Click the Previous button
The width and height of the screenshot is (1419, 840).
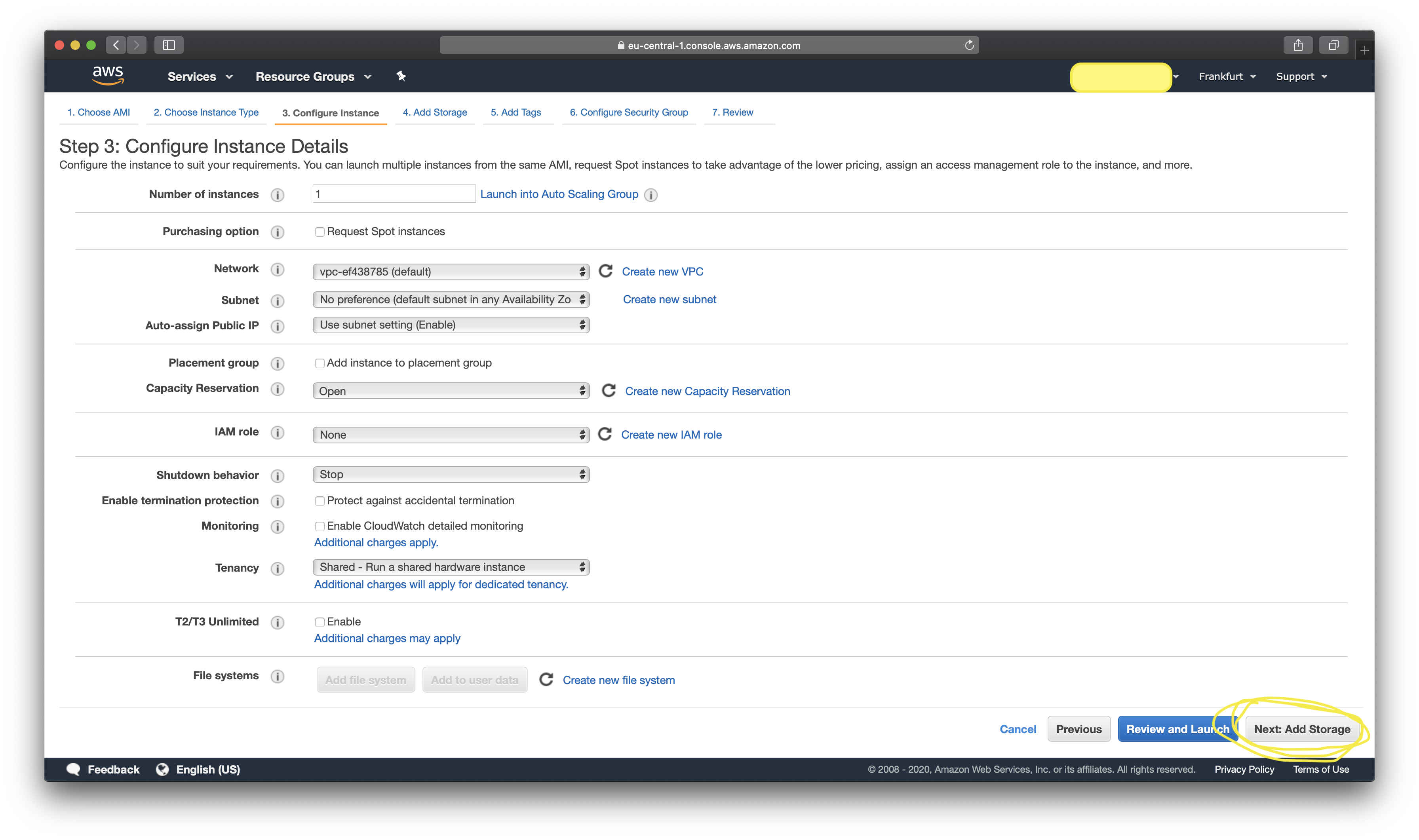(1079, 729)
